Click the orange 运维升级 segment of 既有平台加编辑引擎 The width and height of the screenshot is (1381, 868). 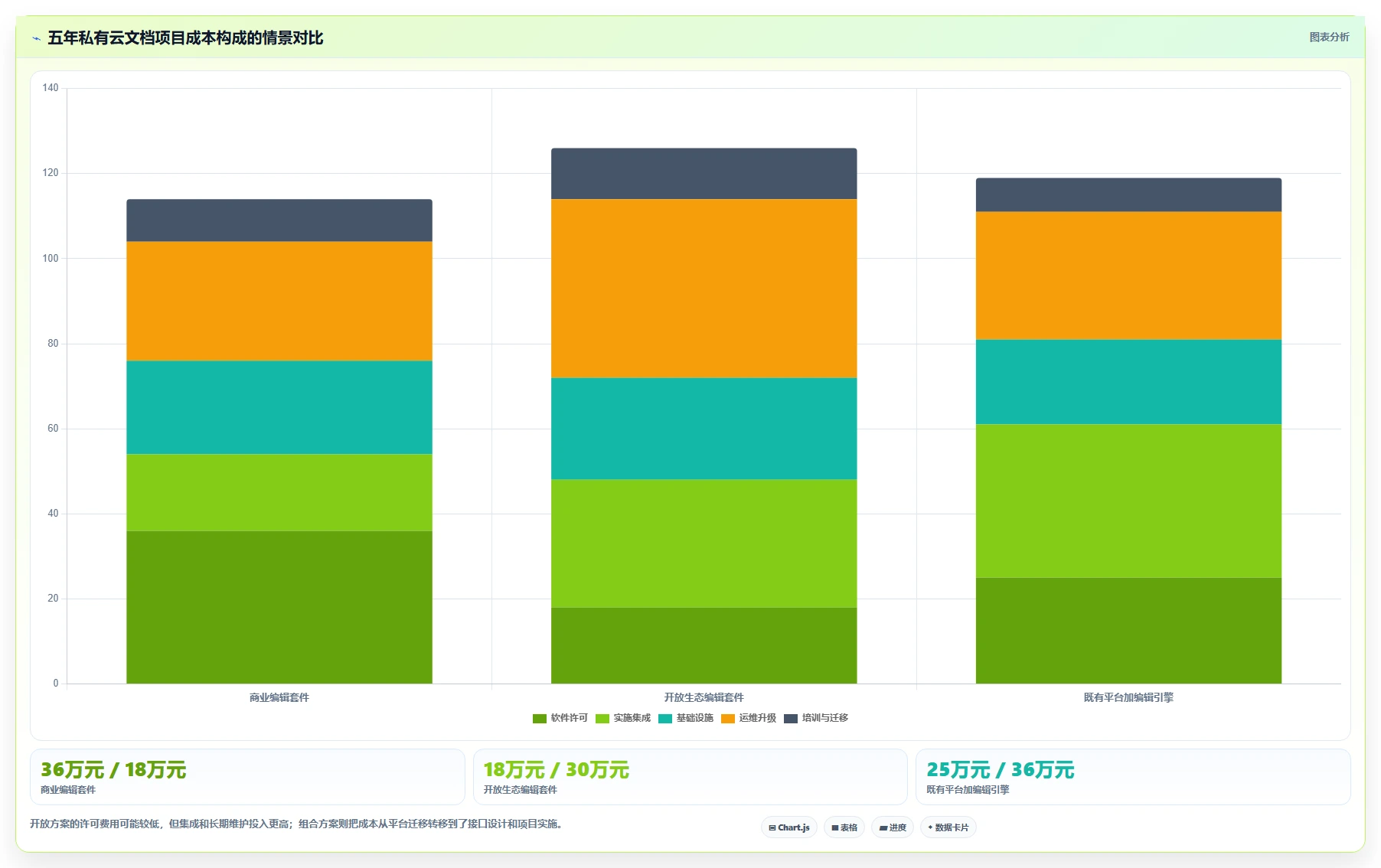[x=1129, y=276]
